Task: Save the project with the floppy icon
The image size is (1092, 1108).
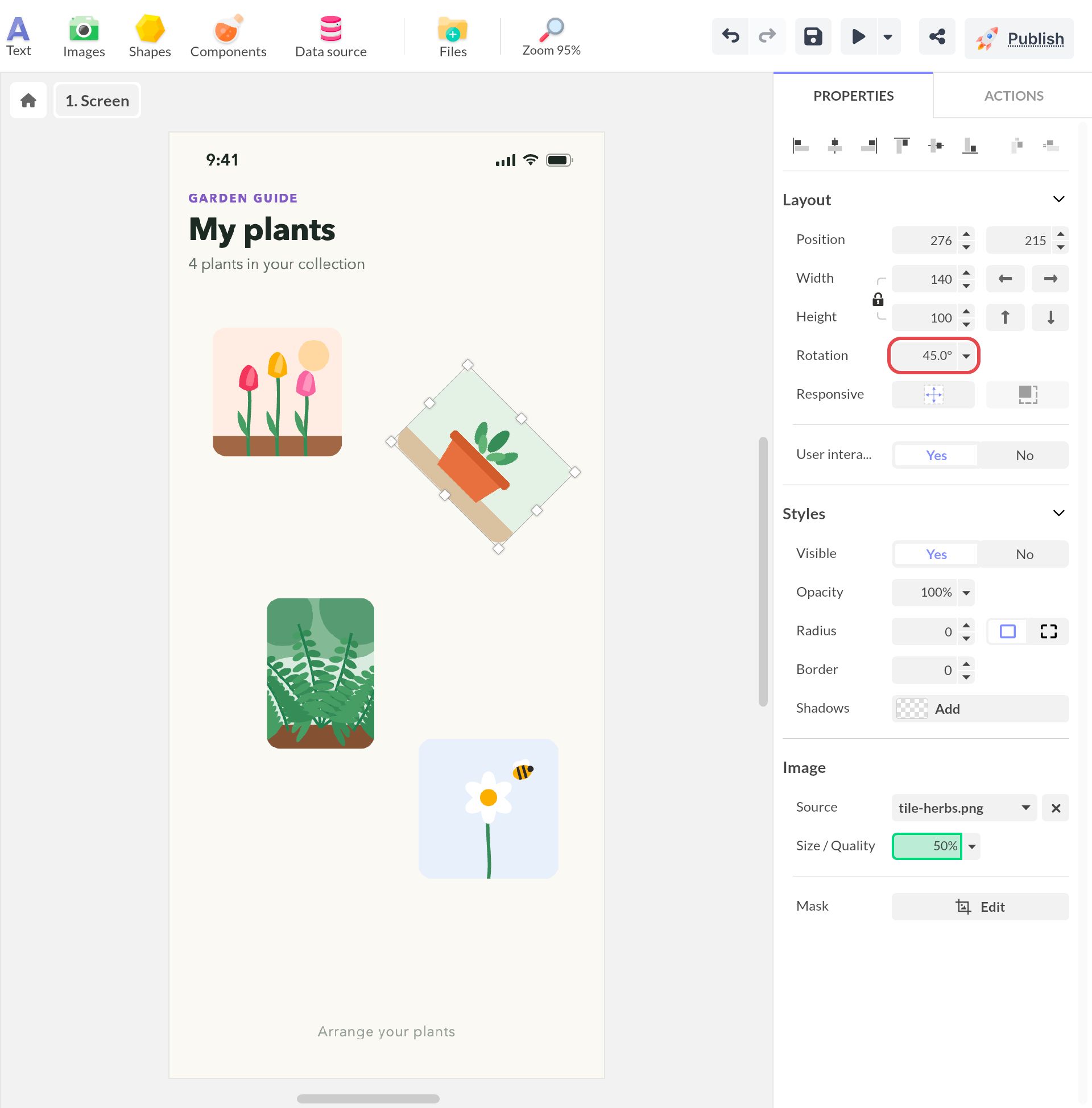Action: [x=813, y=37]
